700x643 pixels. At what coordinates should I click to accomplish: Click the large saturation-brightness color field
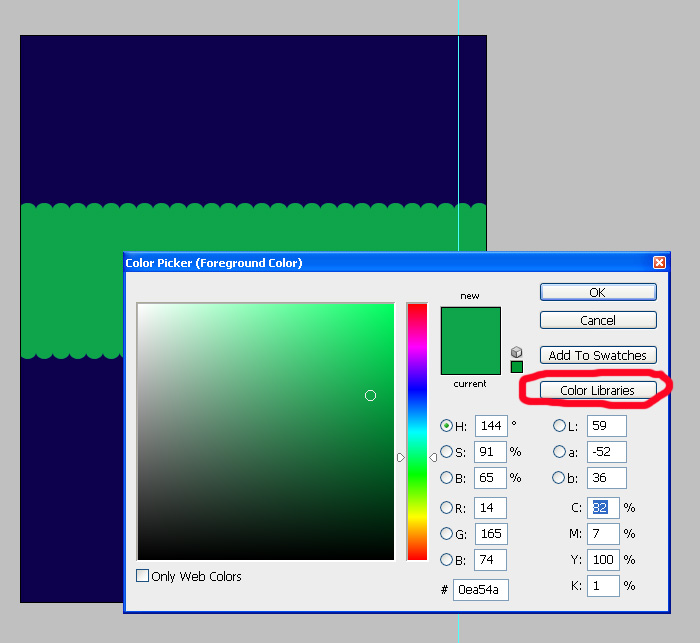pos(266,431)
